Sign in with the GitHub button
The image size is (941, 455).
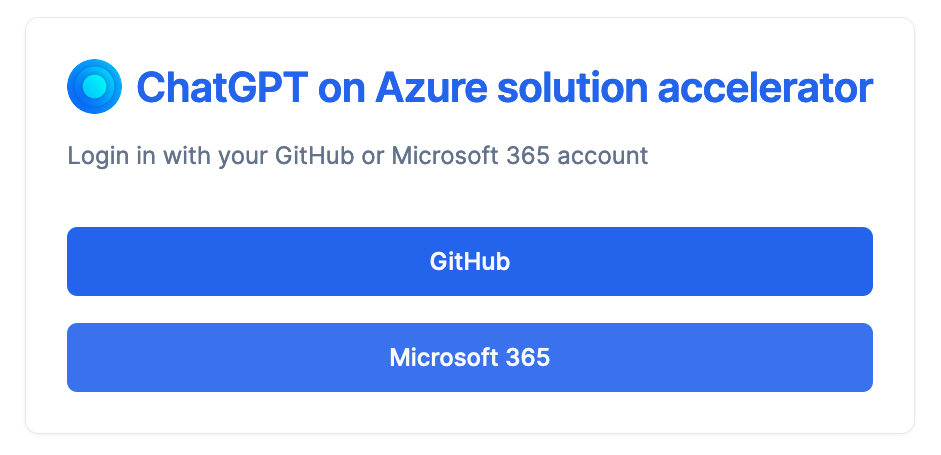point(470,261)
